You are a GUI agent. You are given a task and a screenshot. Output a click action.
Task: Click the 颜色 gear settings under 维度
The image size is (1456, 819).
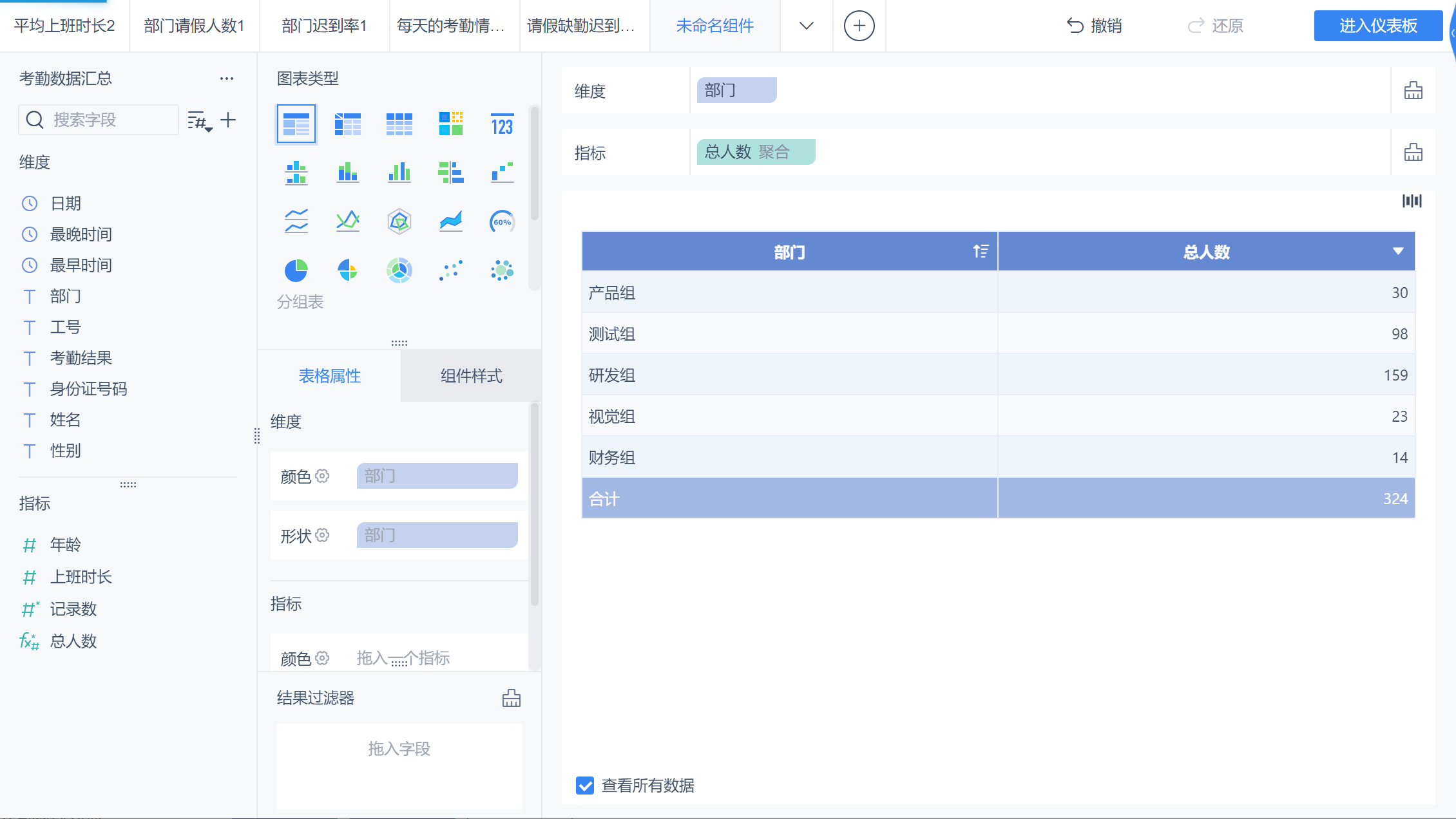pos(323,476)
